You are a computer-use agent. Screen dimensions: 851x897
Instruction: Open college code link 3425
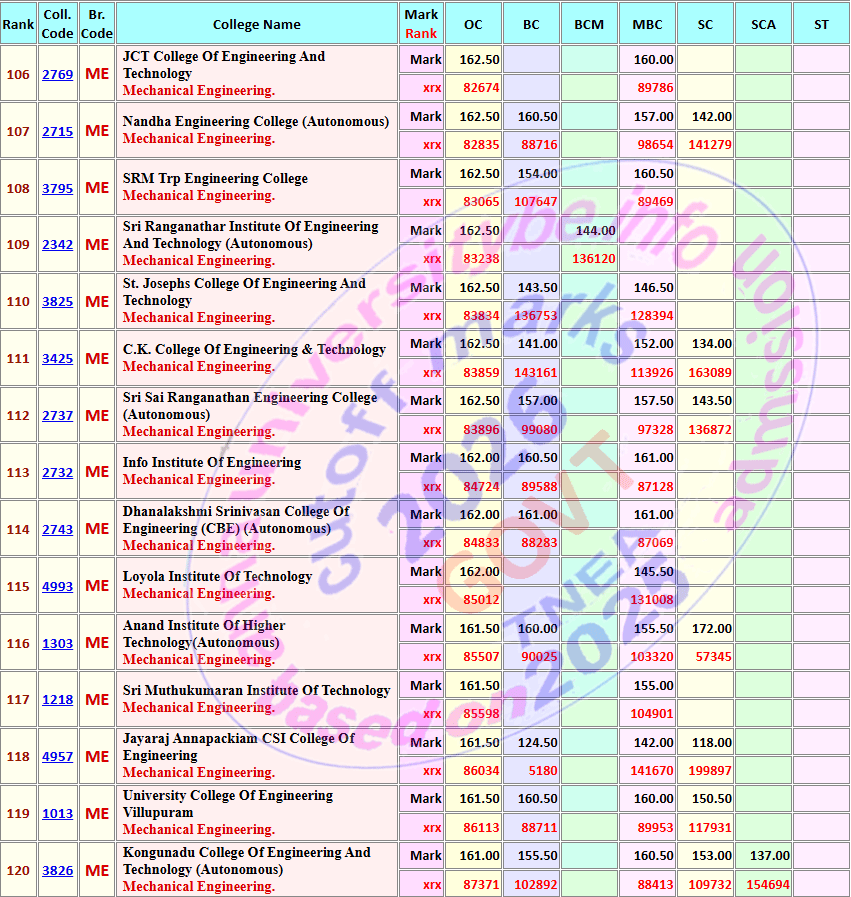(x=58, y=359)
